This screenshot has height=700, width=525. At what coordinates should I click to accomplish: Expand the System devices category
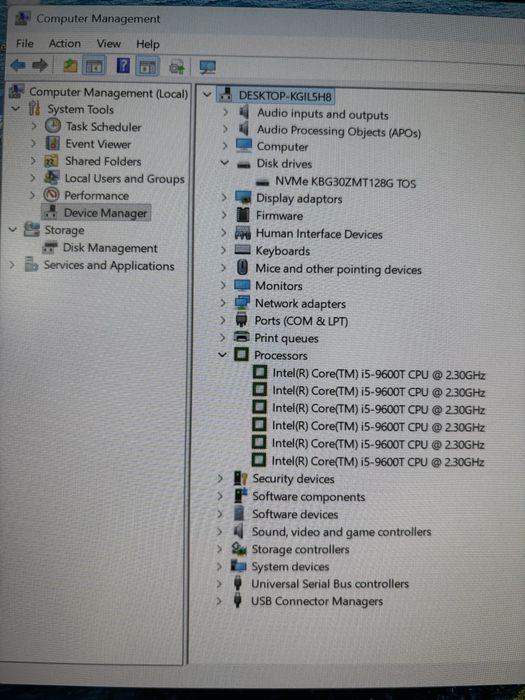(x=219, y=566)
